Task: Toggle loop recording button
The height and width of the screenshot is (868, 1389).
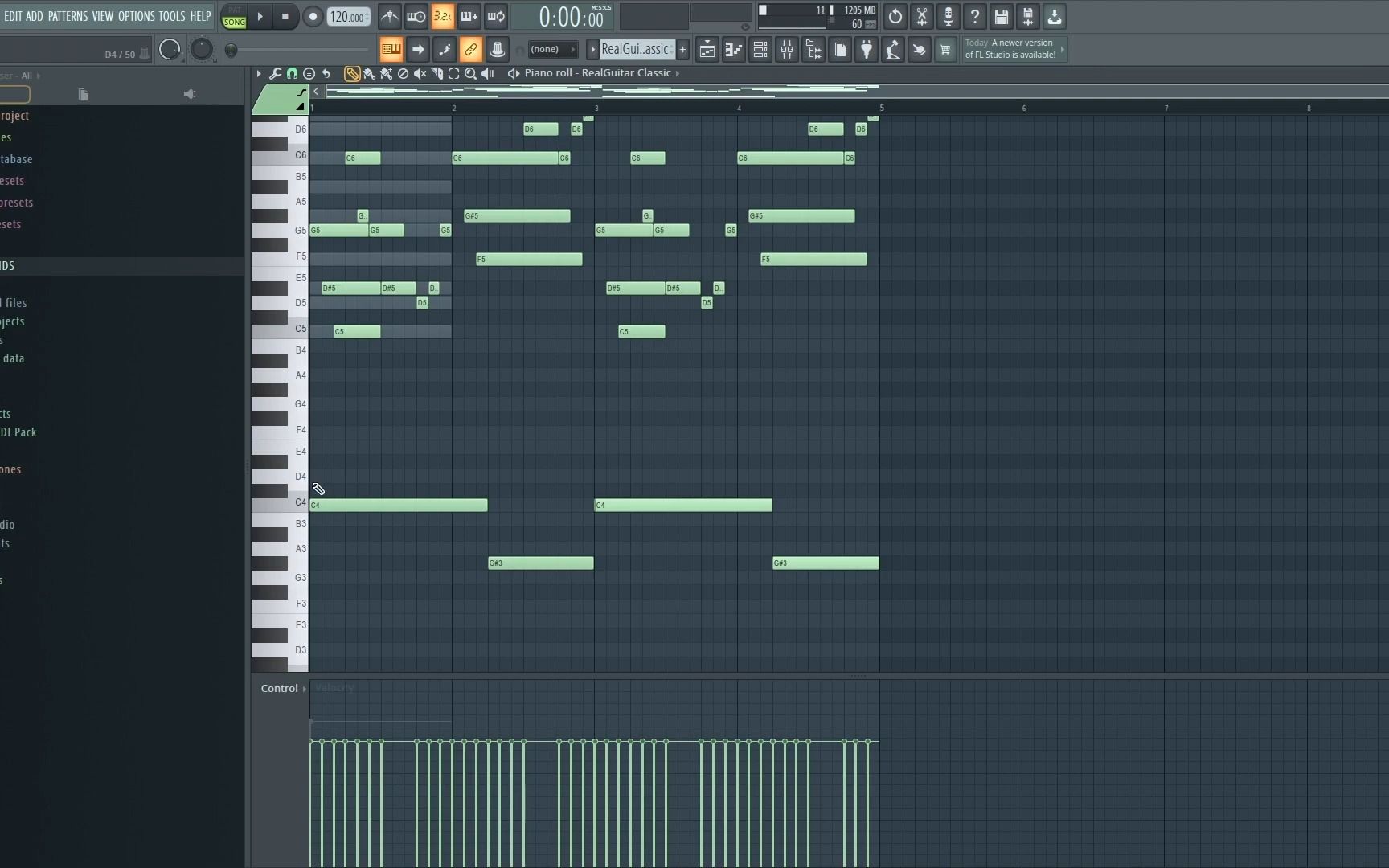Action: point(496,16)
